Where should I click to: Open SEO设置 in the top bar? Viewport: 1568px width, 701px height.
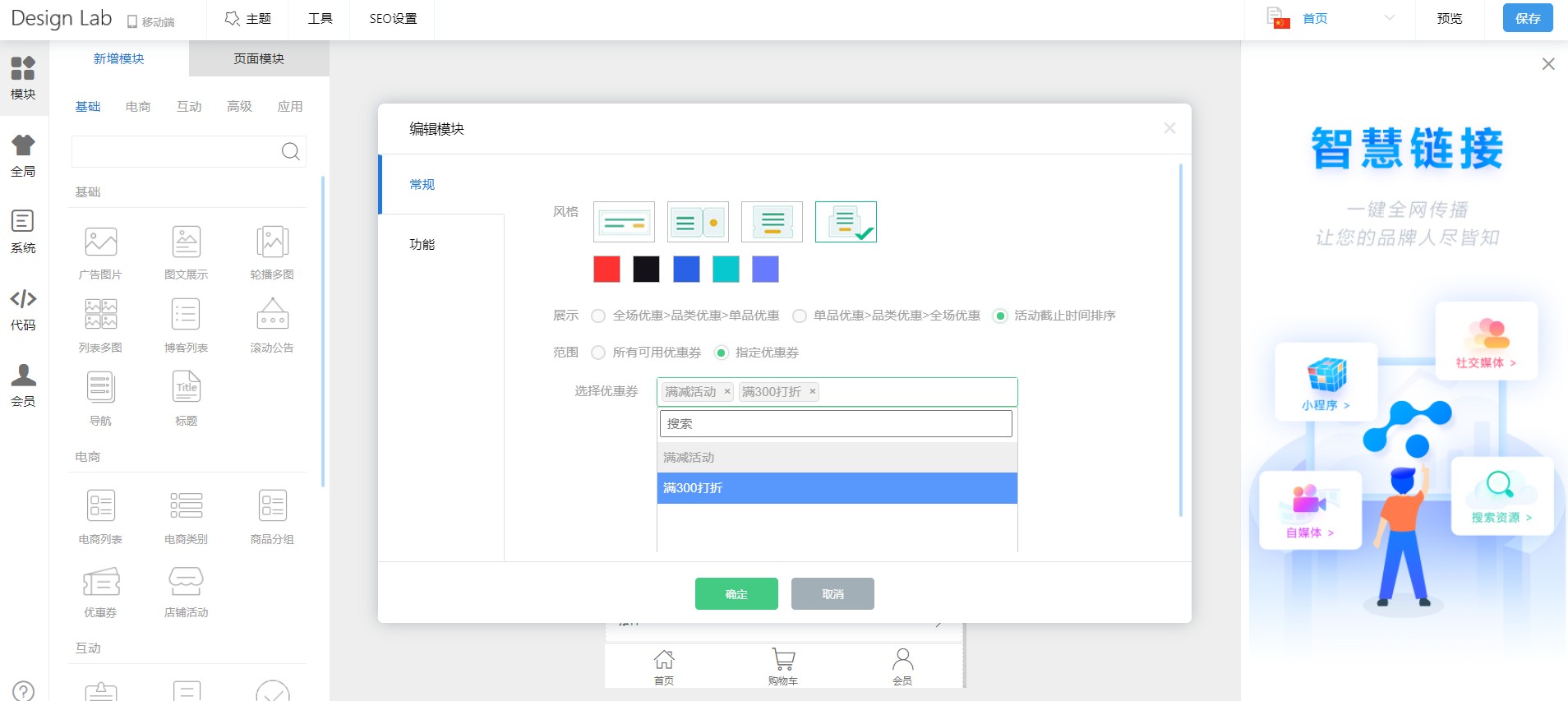click(393, 18)
